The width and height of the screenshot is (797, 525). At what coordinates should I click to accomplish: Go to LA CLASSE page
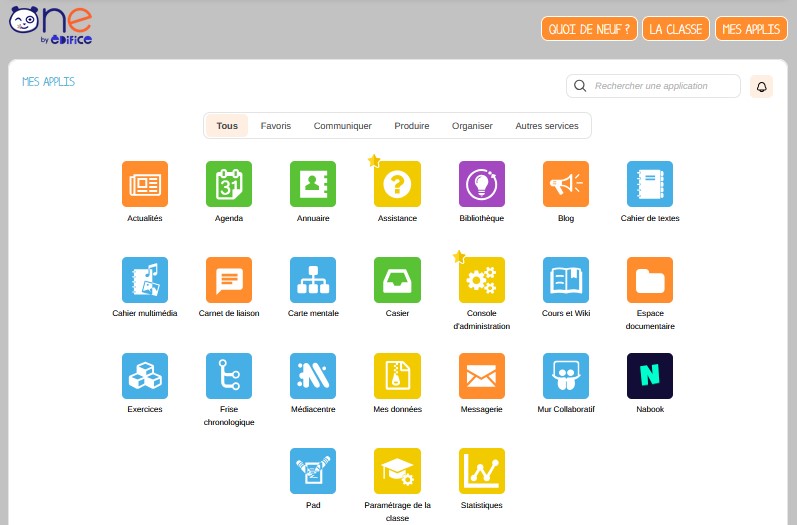[x=676, y=29]
